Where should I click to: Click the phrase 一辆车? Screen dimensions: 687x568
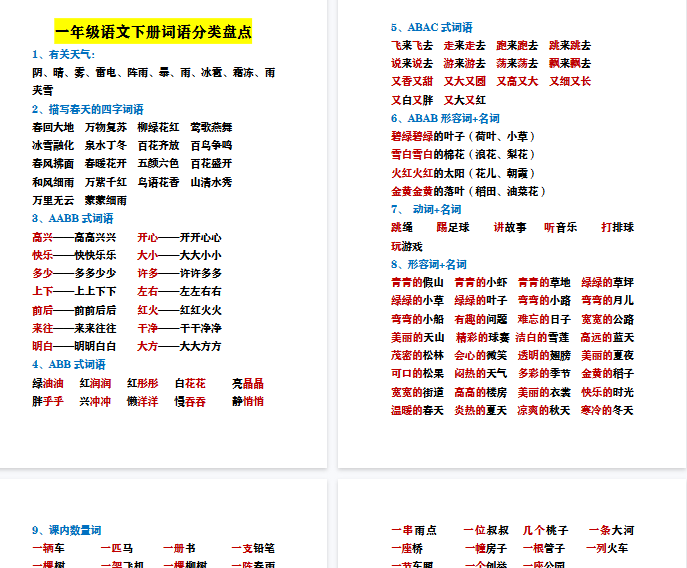[48, 548]
